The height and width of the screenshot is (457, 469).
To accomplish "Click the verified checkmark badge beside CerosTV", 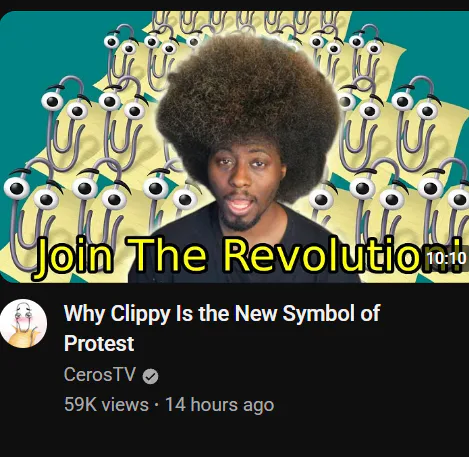I will [150, 376].
